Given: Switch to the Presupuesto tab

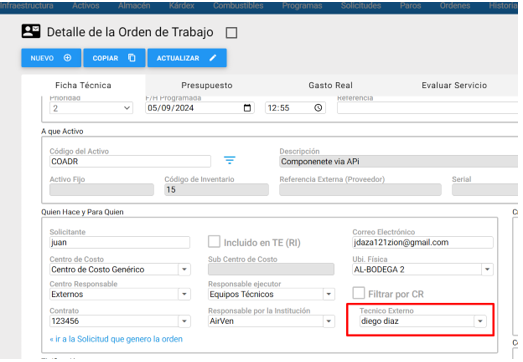Looking at the screenshot, I should (207, 85).
